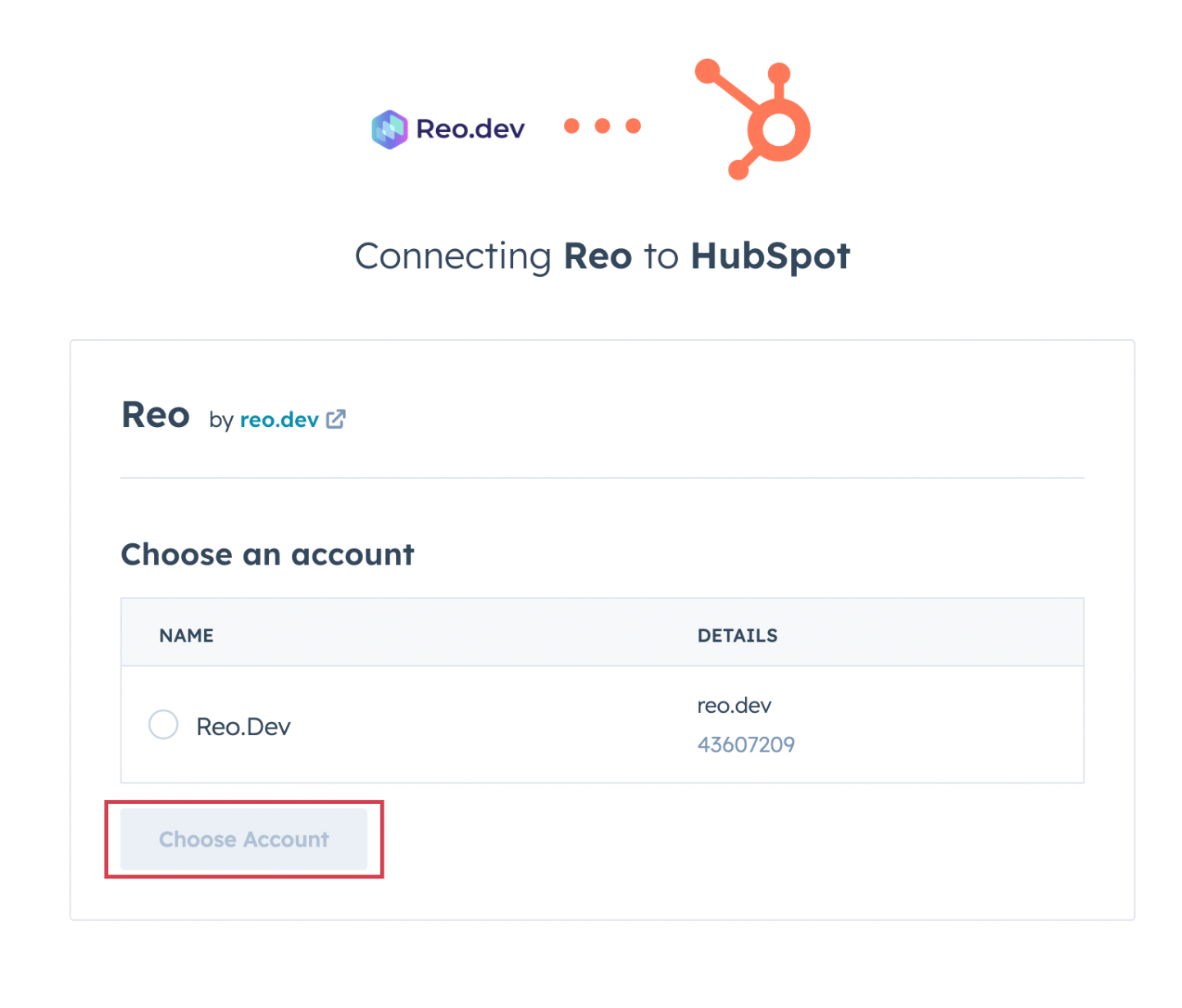
Task: Click the word "Connecting" in the page title
Action: [452, 257]
